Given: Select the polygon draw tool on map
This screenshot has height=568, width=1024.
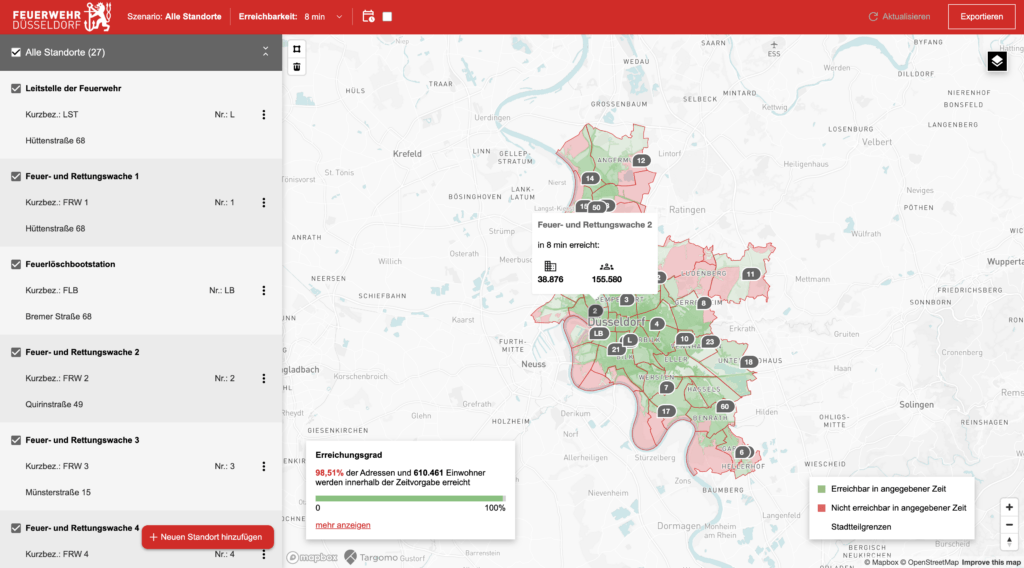Looking at the screenshot, I should (296, 49).
